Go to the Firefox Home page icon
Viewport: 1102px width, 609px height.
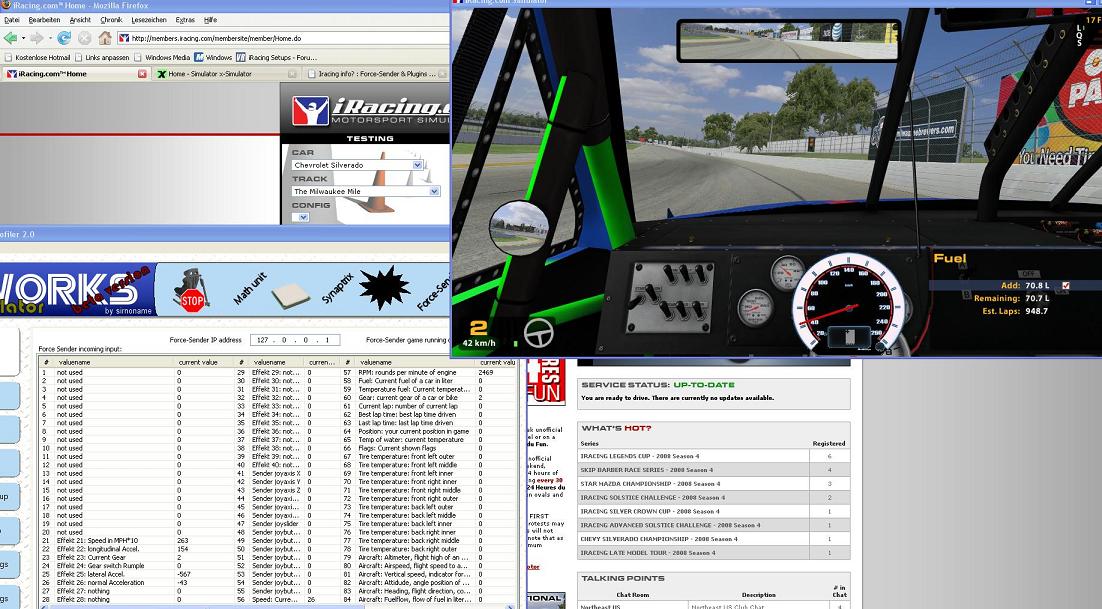point(105,38)
